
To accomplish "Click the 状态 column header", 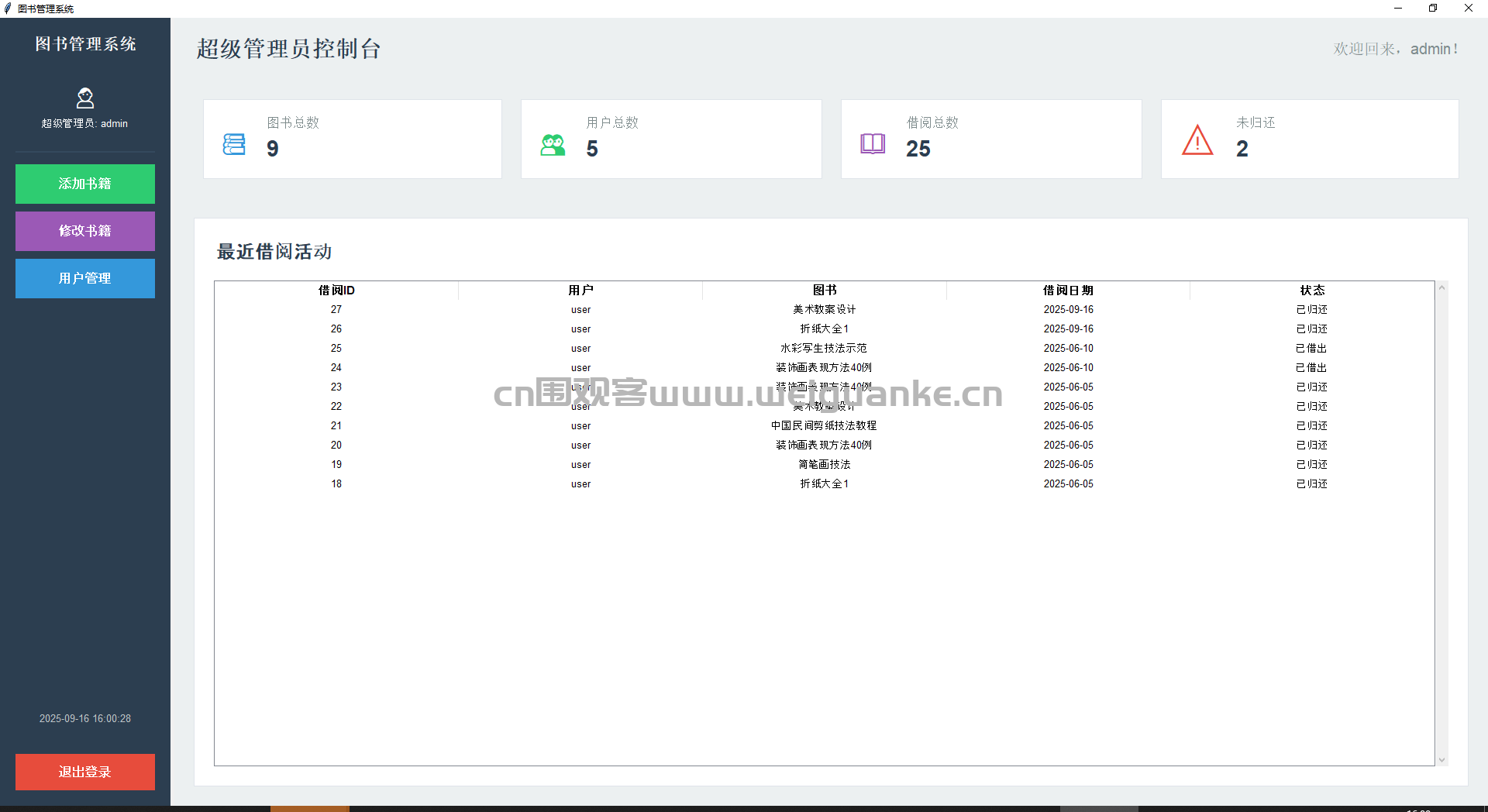I will (x=1313, y=290).
